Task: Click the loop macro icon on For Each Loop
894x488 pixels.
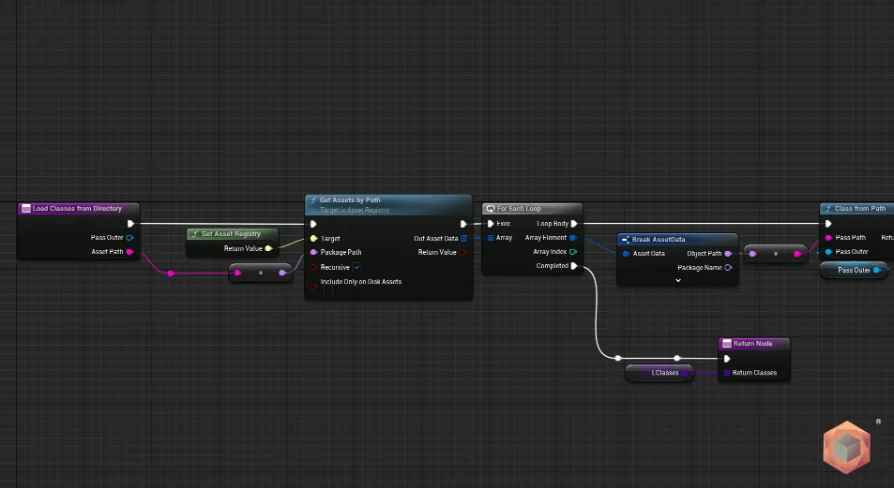Action: click(x=490, y=209)
